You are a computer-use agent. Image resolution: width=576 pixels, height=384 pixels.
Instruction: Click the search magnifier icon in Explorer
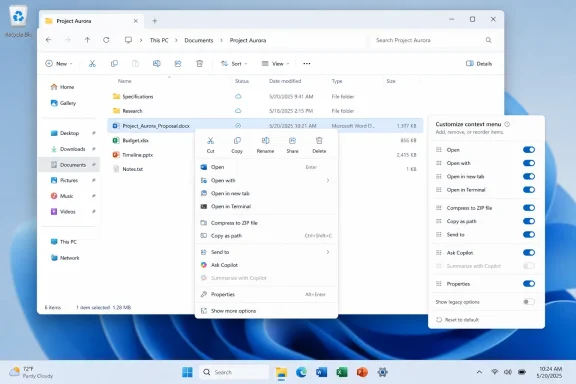pos(488,40)
